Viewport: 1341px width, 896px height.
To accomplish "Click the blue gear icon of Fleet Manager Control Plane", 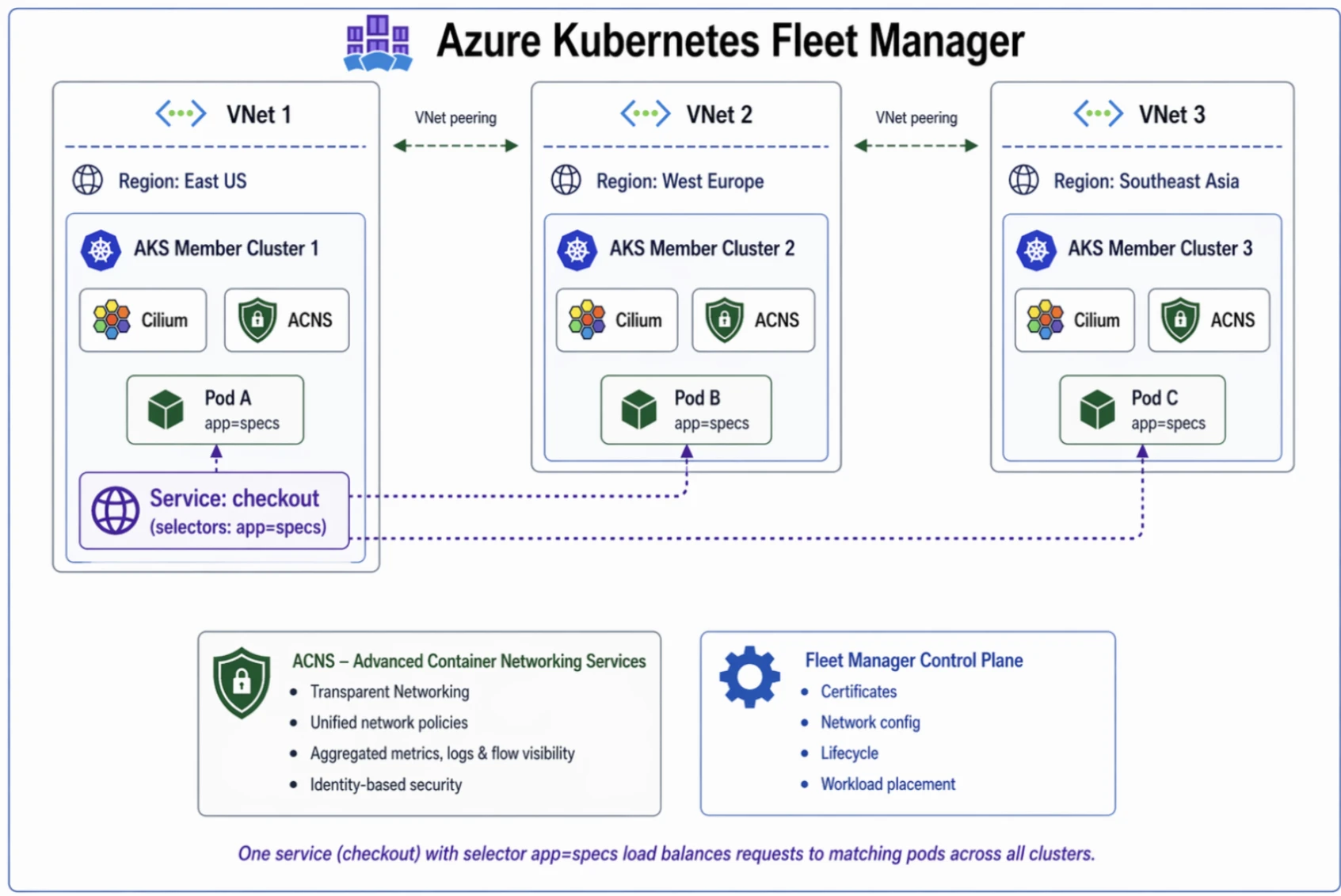I will point(749,677).
